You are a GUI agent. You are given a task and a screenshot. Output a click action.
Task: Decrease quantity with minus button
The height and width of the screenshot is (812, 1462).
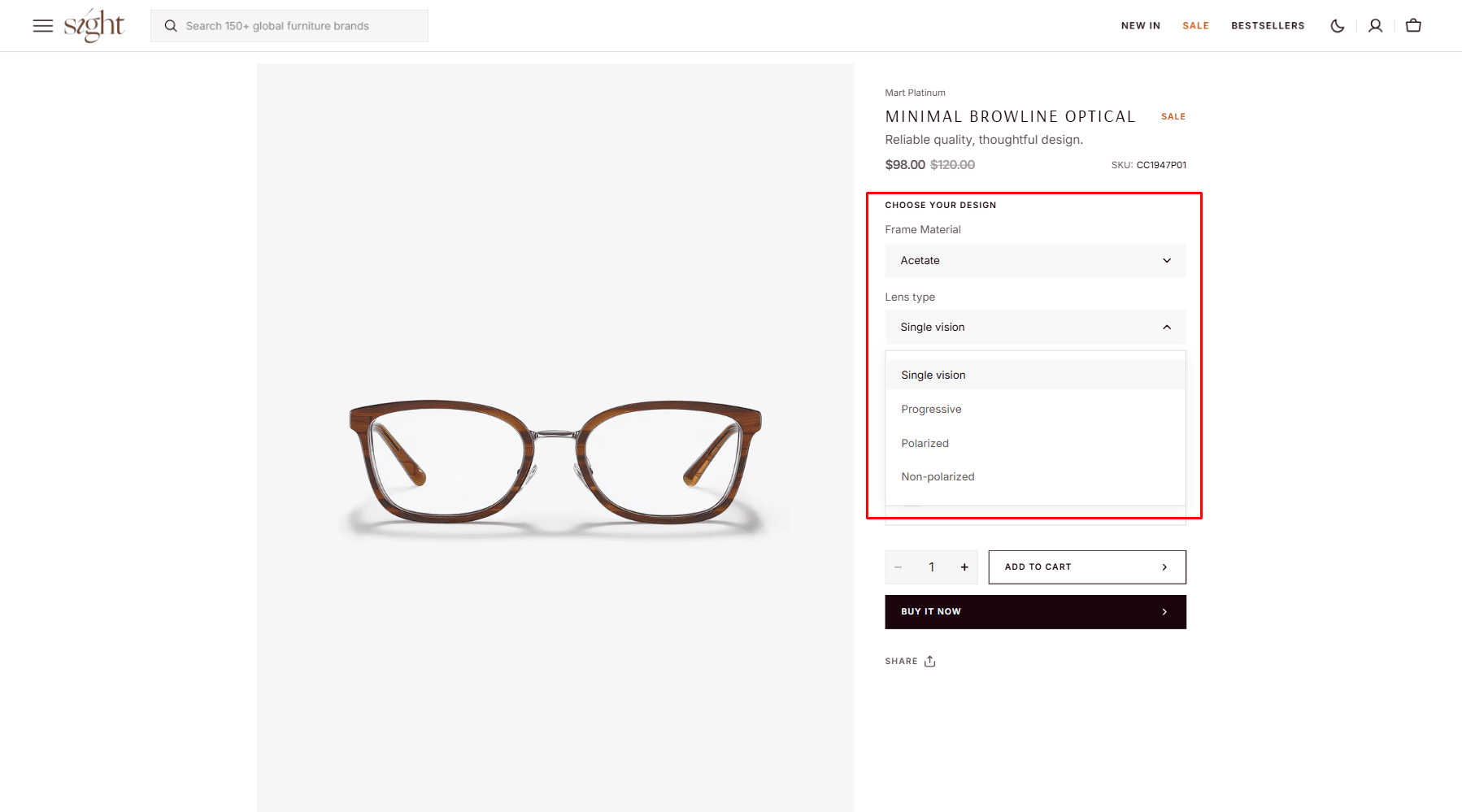[899, 567]
